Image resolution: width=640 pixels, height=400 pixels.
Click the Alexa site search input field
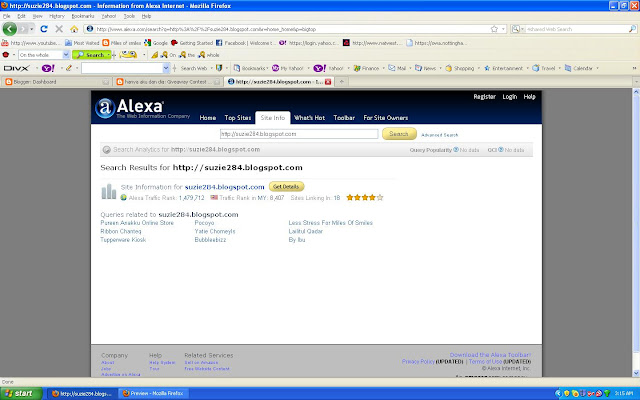point(299,134)
